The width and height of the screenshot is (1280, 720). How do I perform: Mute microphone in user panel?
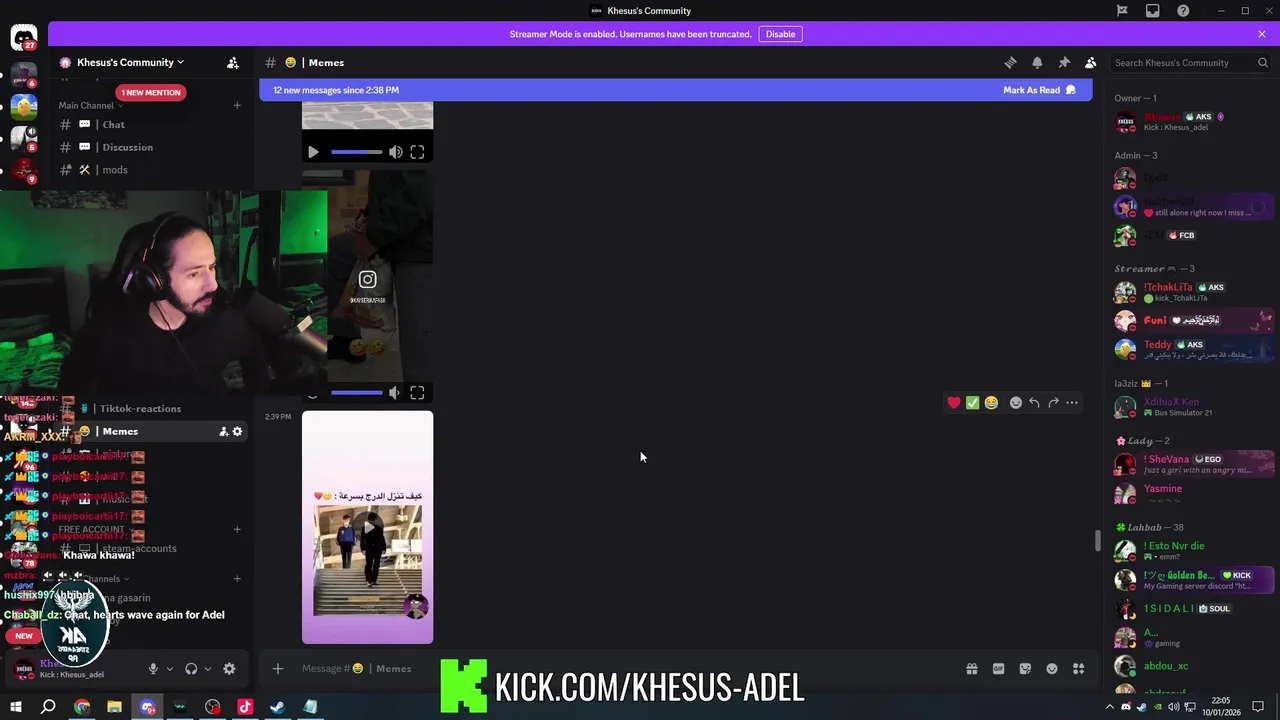coord(153,669)
